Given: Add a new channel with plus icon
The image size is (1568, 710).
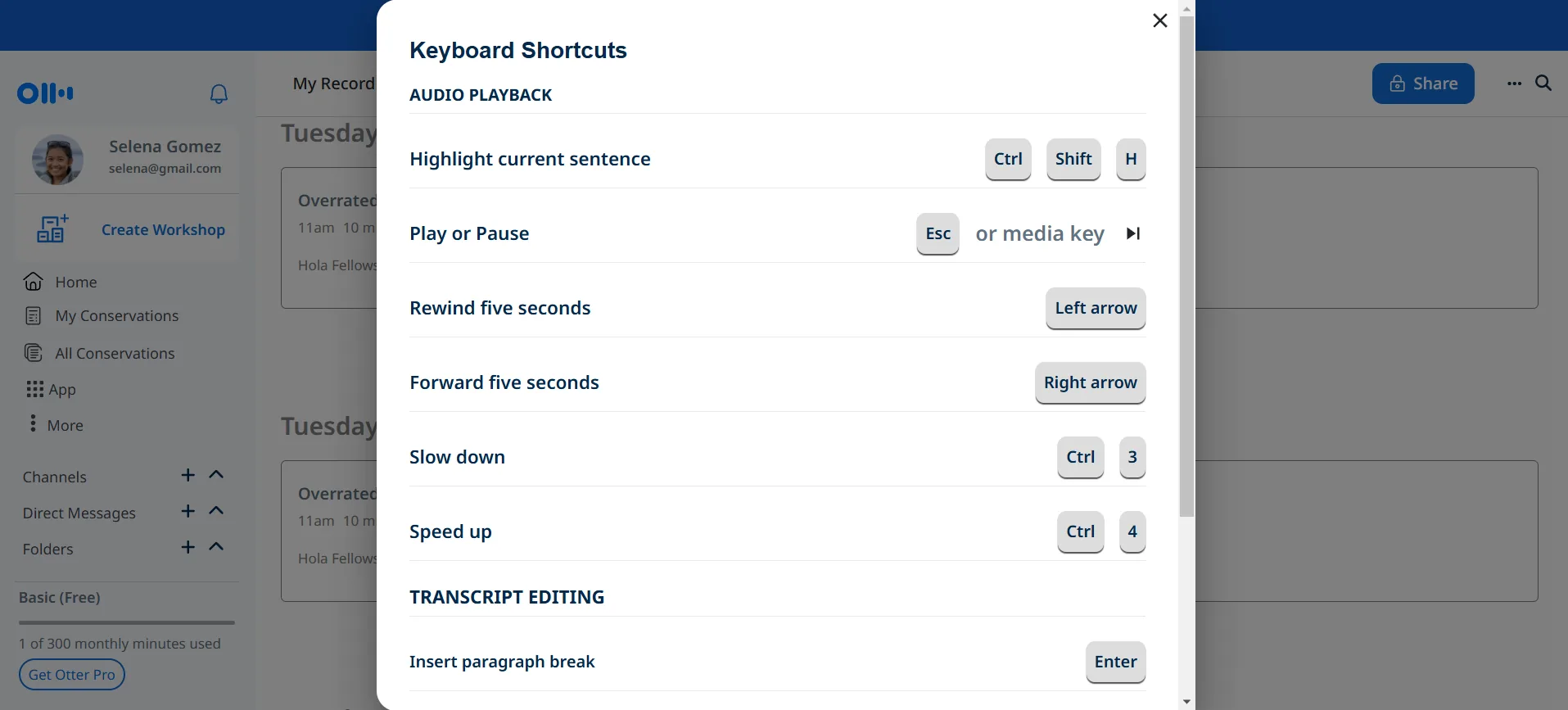Looking at the screenshot, I should (x=188, y=476).
